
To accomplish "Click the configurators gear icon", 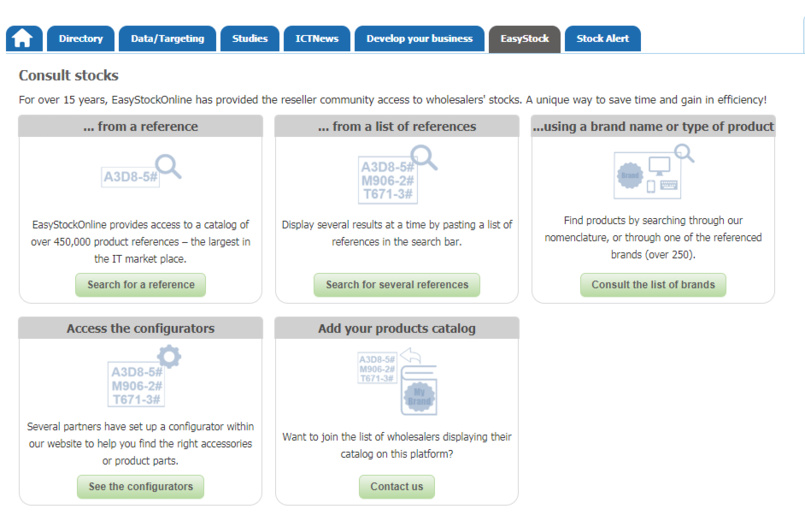I will pyautogui.click(x=144, y=376).
